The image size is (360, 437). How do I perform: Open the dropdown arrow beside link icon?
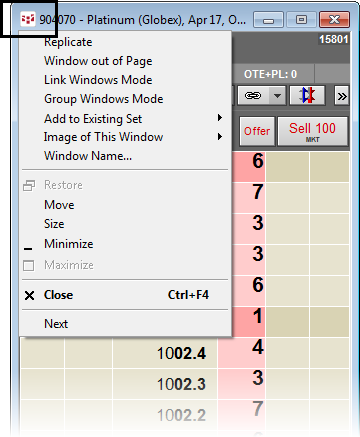point(277,96)
